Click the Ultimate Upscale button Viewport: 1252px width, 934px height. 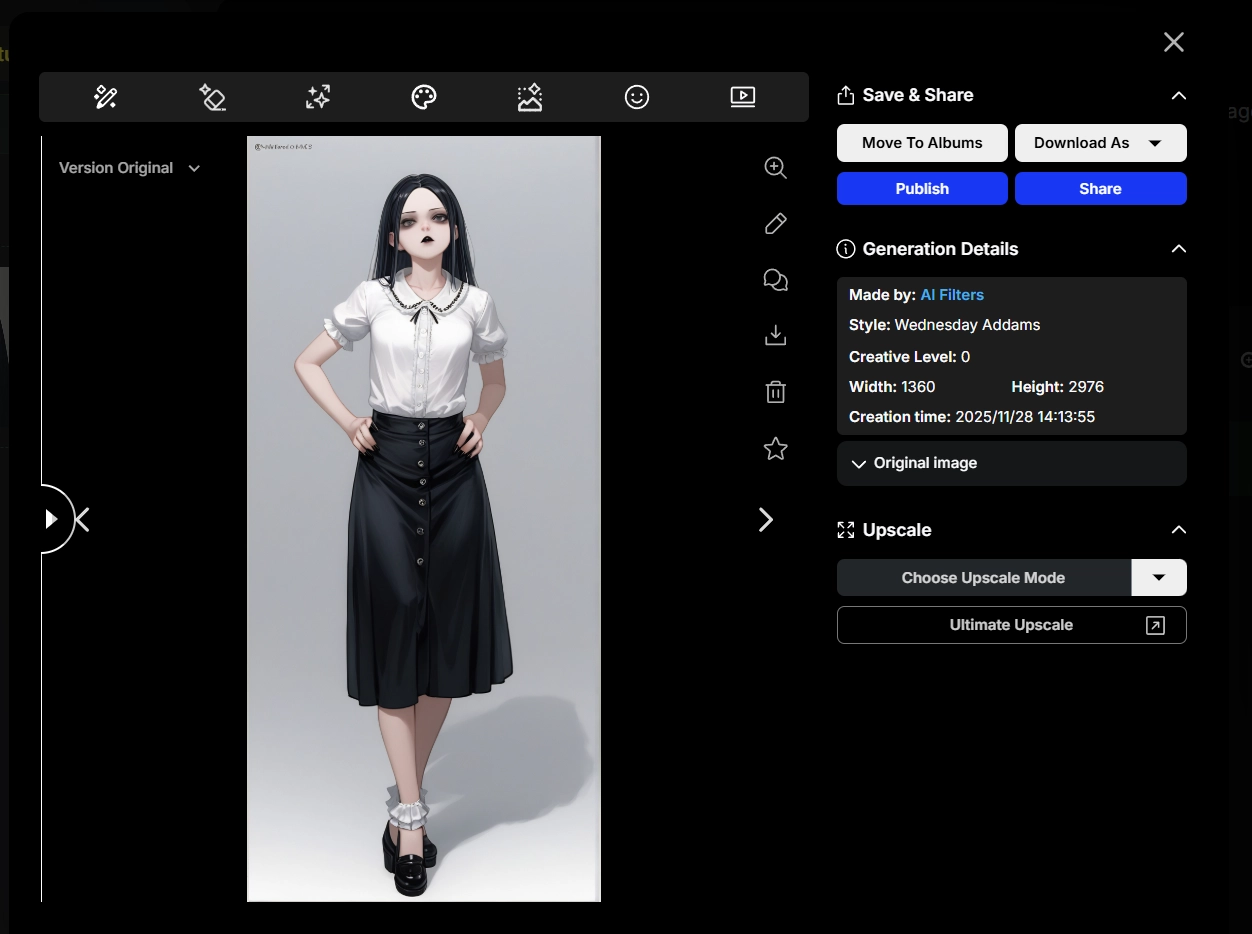point(1011,624)
